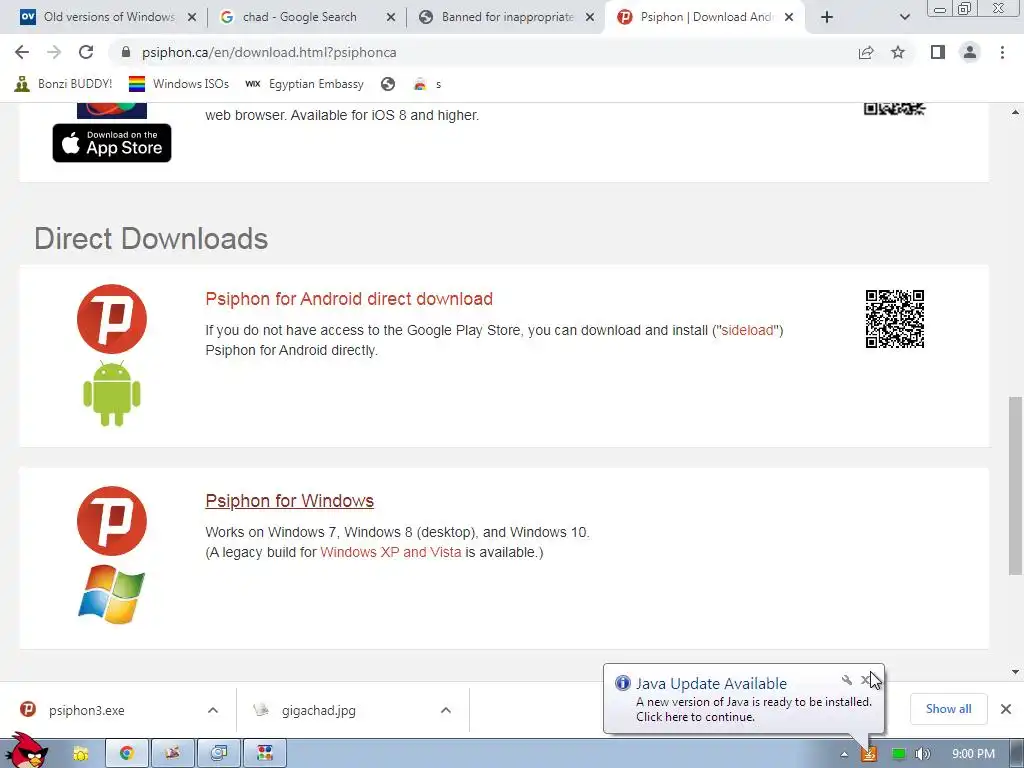Open Windows XP and Vista legacy link
Viewport: 1024px width, 768px height.
391,552
